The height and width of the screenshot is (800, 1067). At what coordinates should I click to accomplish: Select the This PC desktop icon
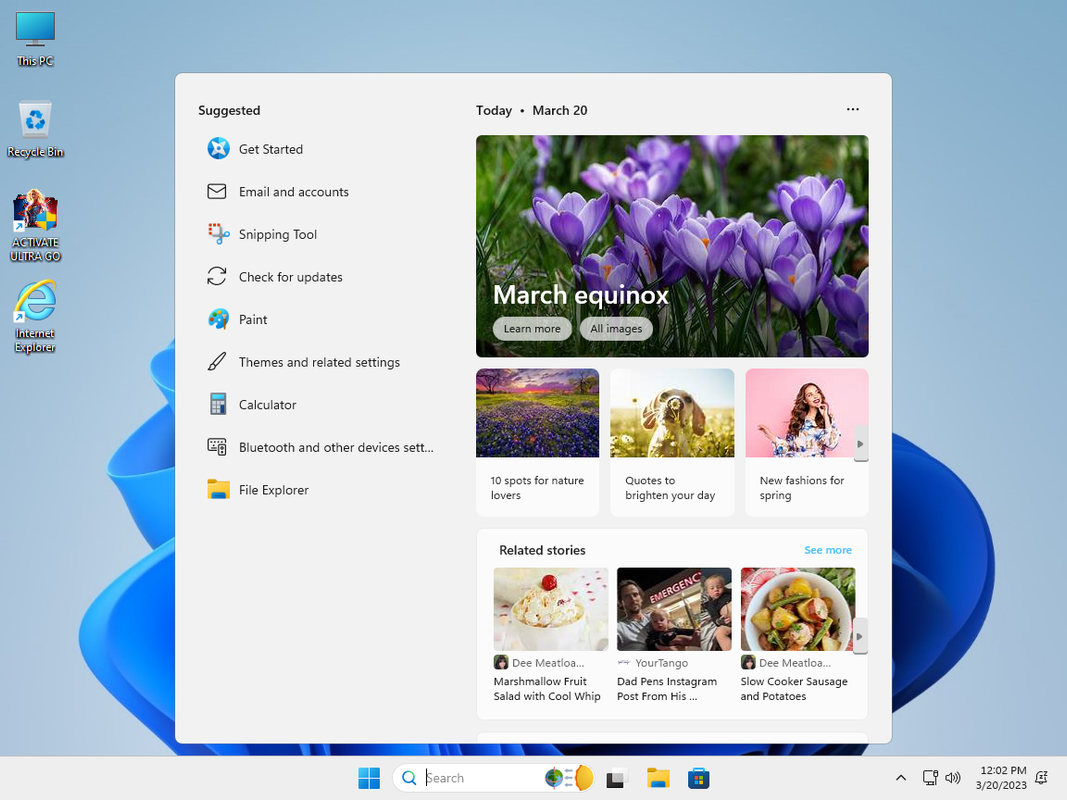coord(35,39)
